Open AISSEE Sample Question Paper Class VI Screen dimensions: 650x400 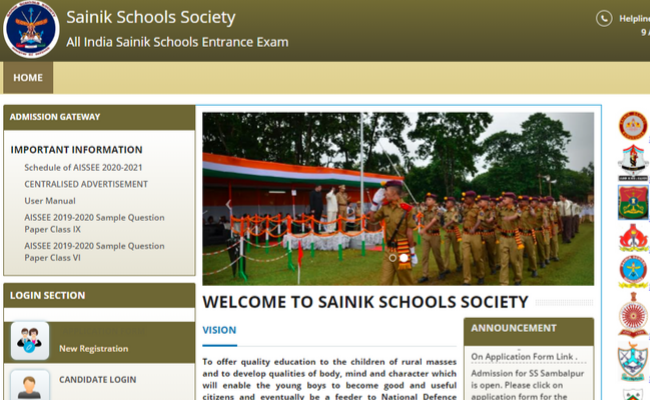tap(94, 251)
